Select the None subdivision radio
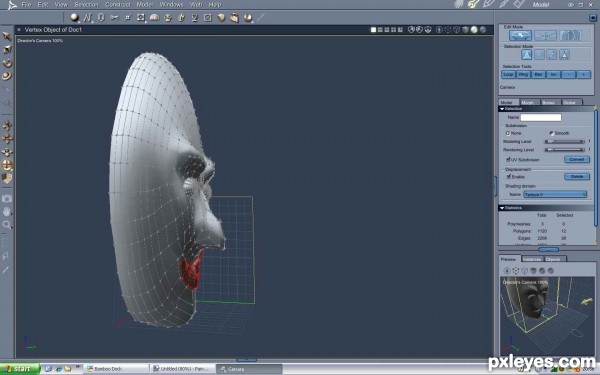600x375 pixels. 508,133
